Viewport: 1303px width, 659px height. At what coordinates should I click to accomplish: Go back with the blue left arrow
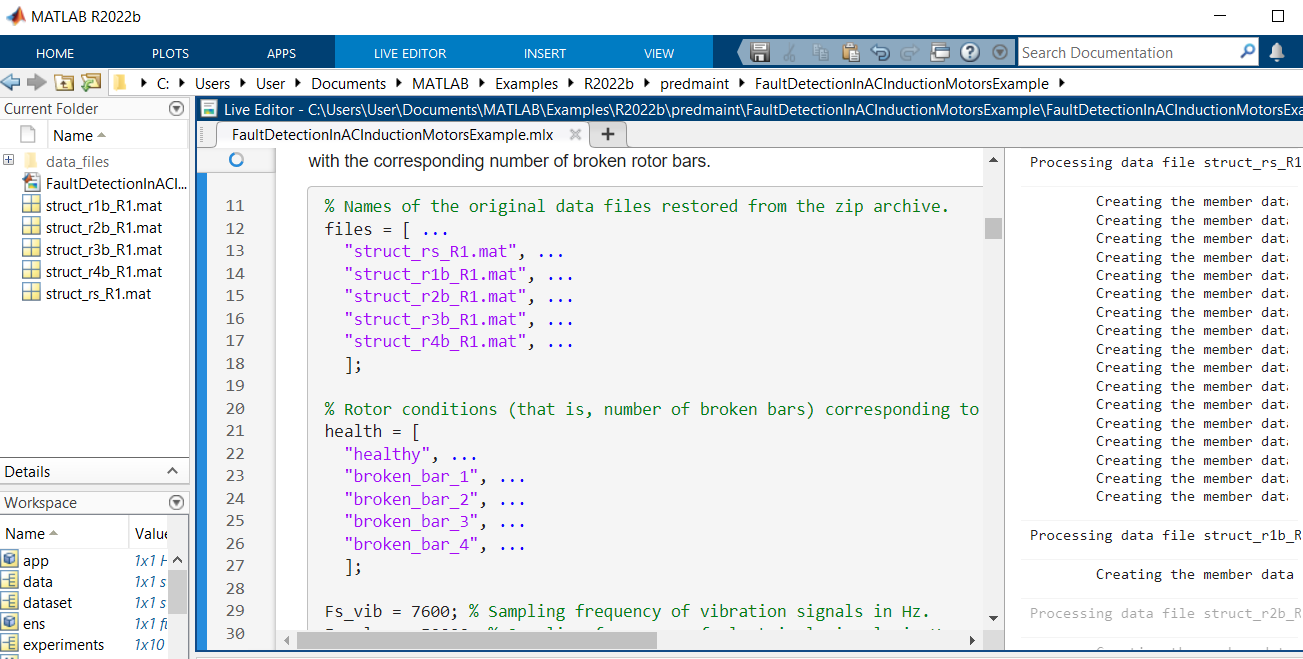[10, 83]
